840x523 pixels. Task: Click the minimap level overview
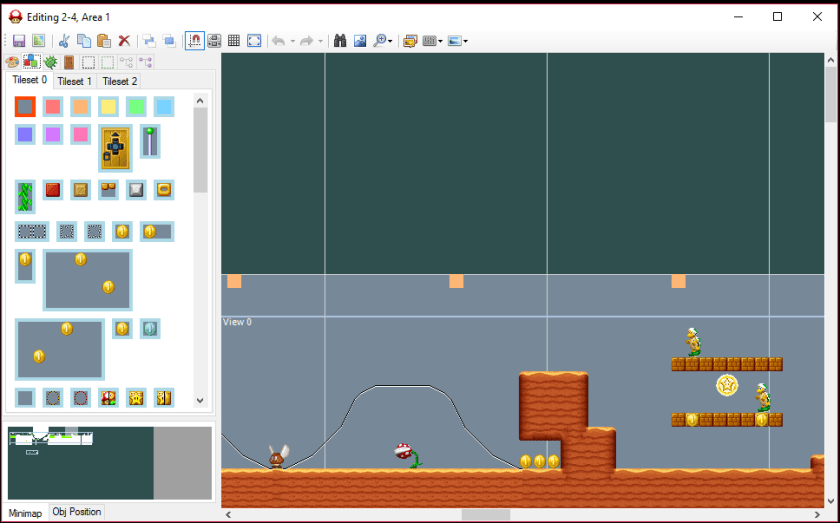click(x=80, y=463)
